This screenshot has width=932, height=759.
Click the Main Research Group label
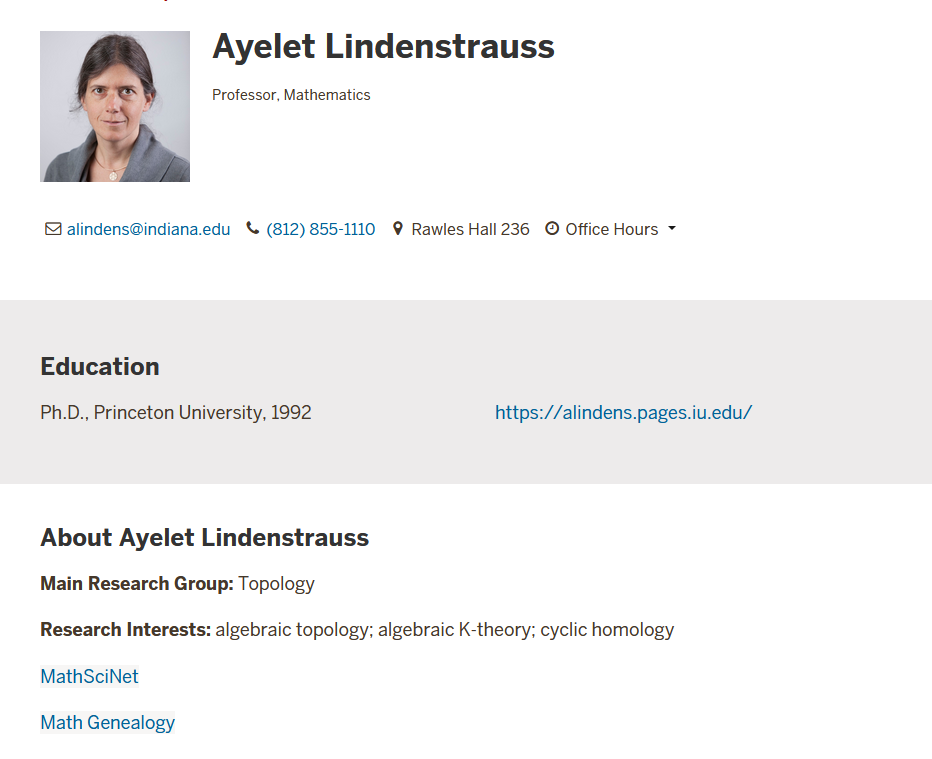[x=137, y=584]
